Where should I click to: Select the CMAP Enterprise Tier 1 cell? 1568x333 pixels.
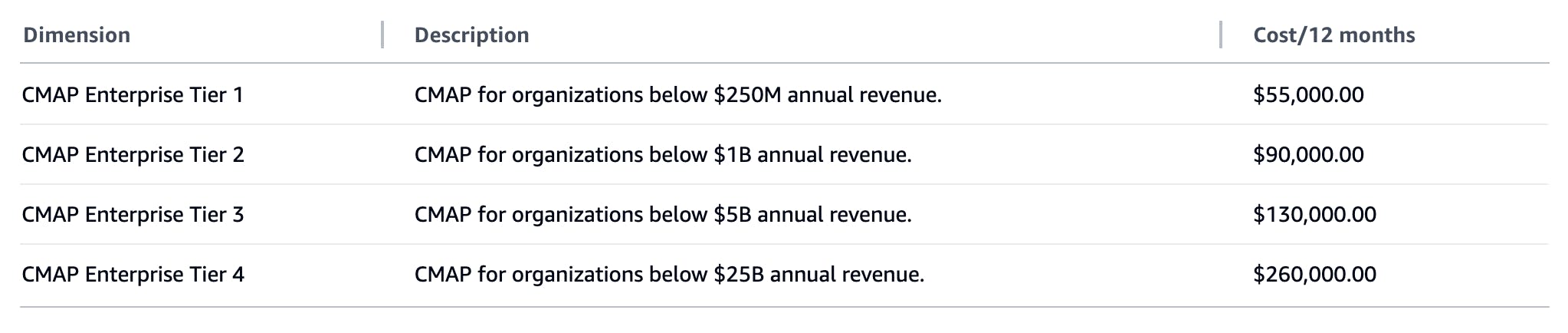(133, 95)
